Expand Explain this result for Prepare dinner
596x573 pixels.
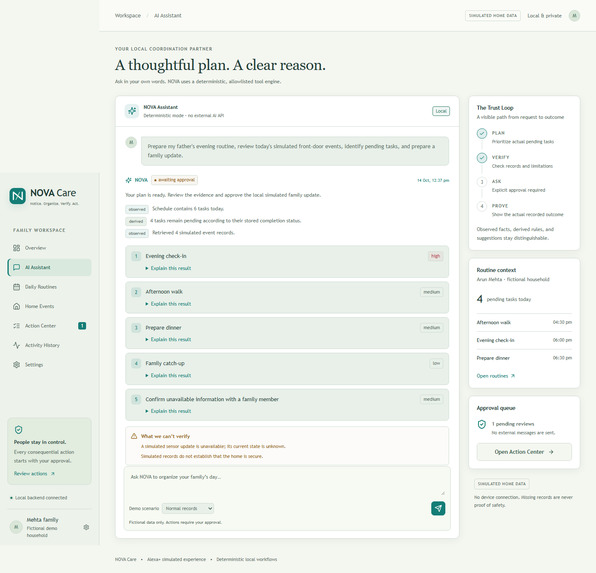tap(168, 340)
